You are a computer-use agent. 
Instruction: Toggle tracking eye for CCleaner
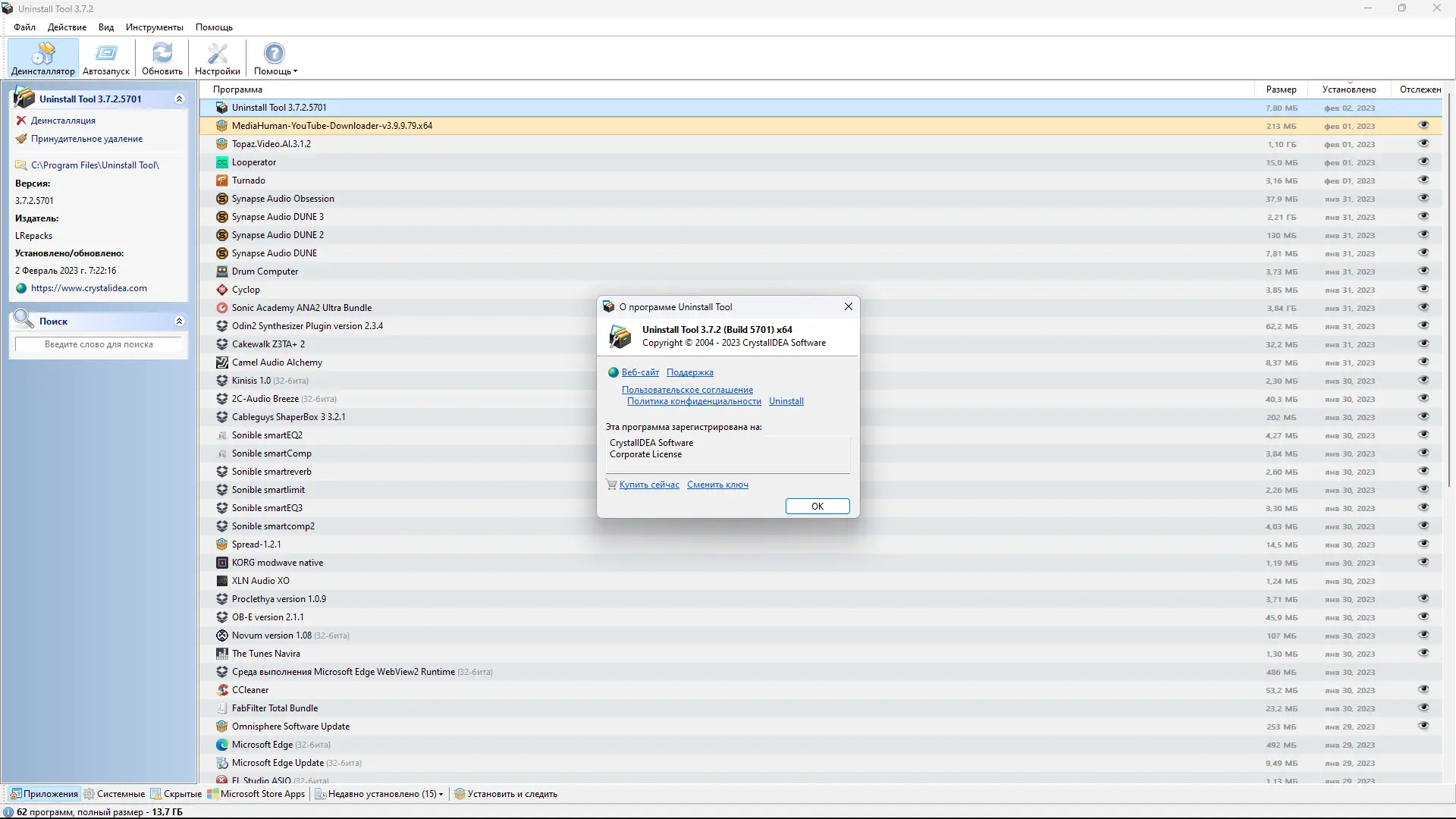click(1424, 690)
